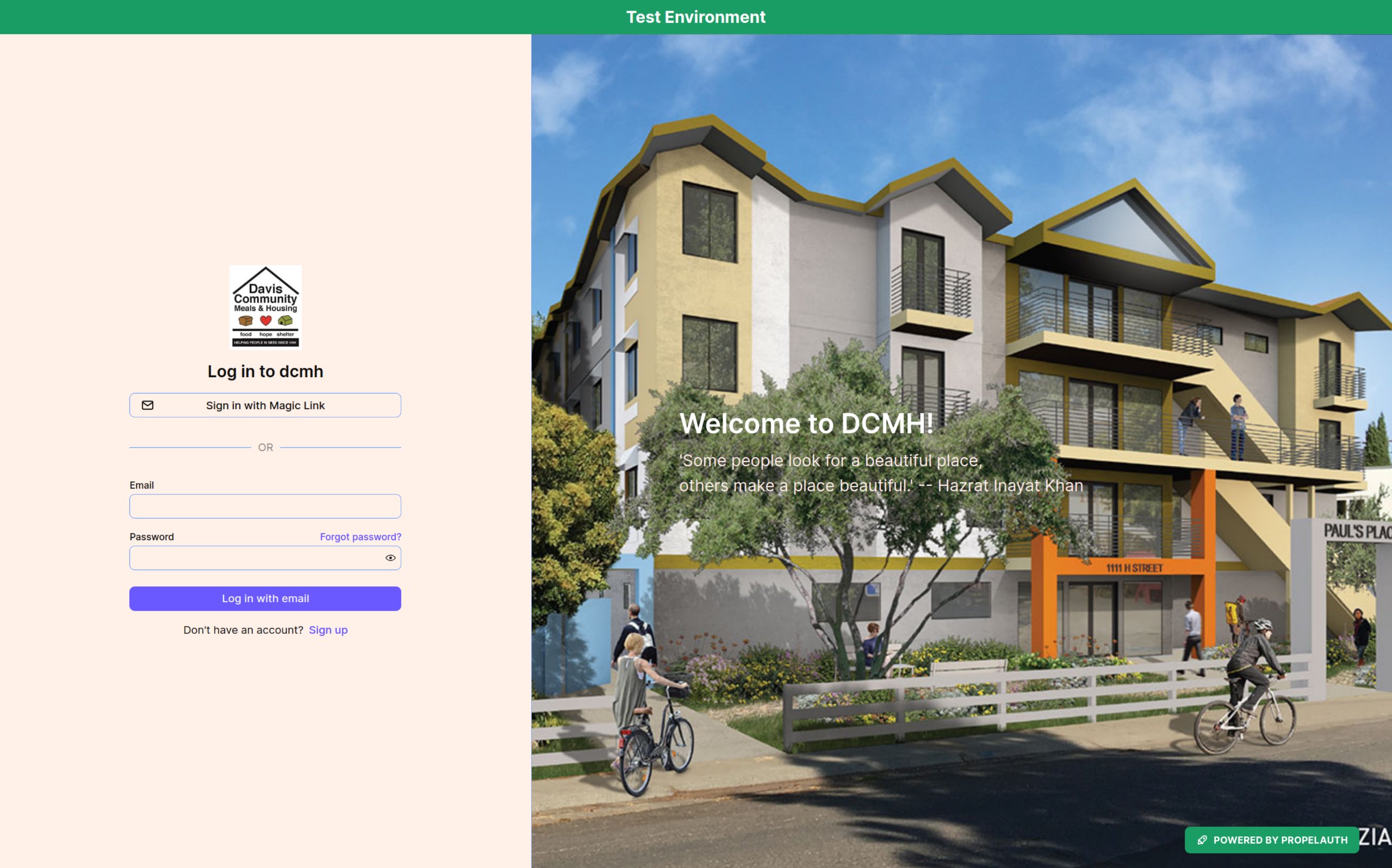Image resolution: width=1392 pixels, height=868 pixels.
Task: Focus the Password input field
Action: tap(256, 558)
